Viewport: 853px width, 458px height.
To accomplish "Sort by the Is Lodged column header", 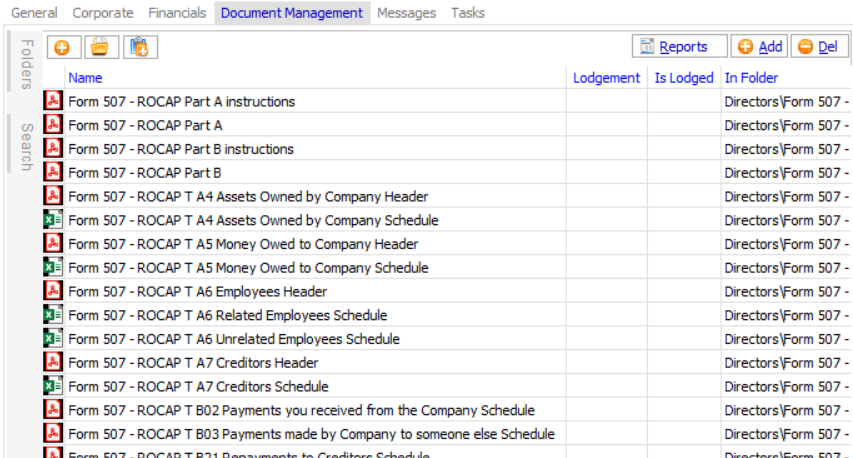I will (x=684, y=77).
